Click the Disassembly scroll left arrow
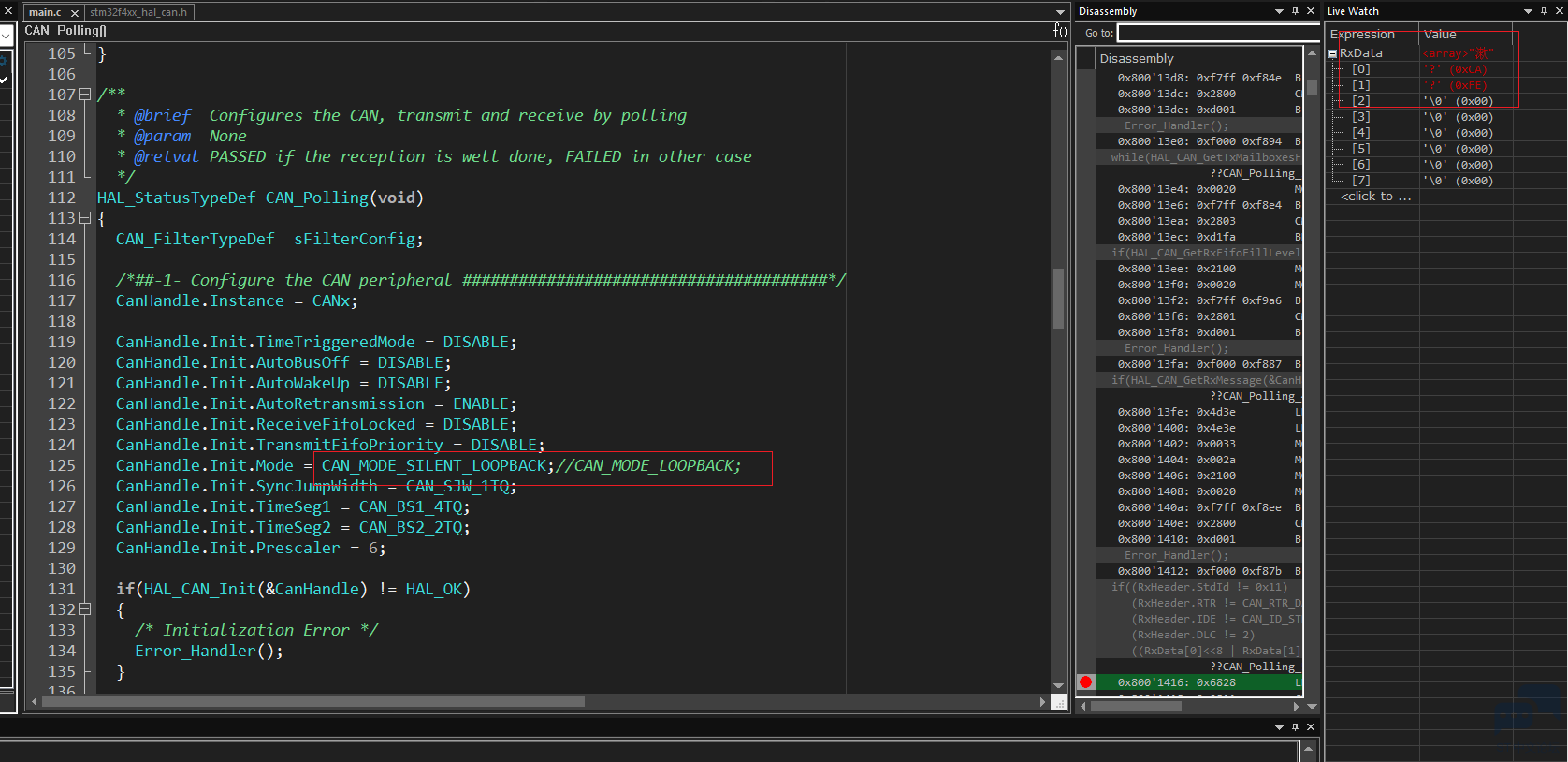 [x=1083, y=707]
